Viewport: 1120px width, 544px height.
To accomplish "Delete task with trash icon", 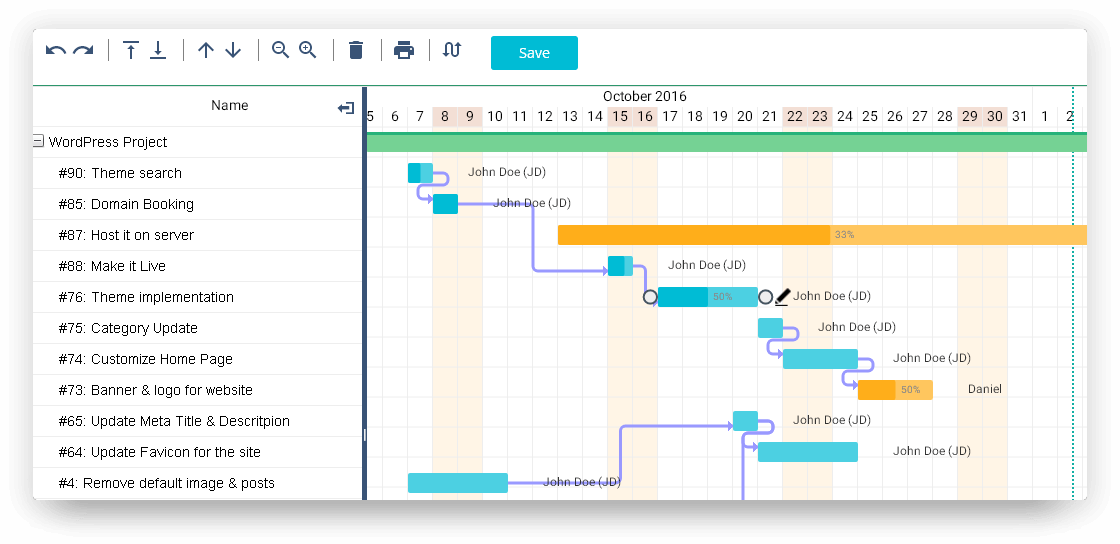I will click(x=356, y=50).
